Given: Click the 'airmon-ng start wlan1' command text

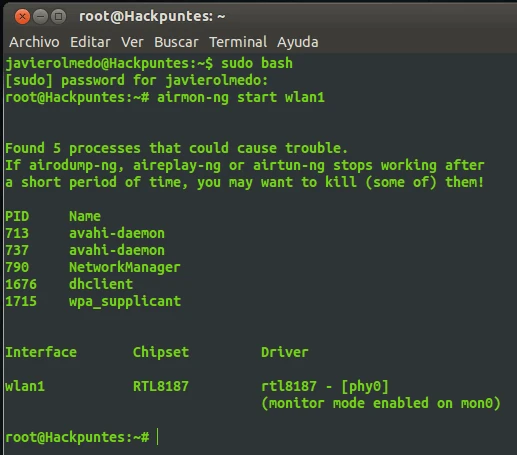Looking at the screenshot, I should click(x=241, y=98).
